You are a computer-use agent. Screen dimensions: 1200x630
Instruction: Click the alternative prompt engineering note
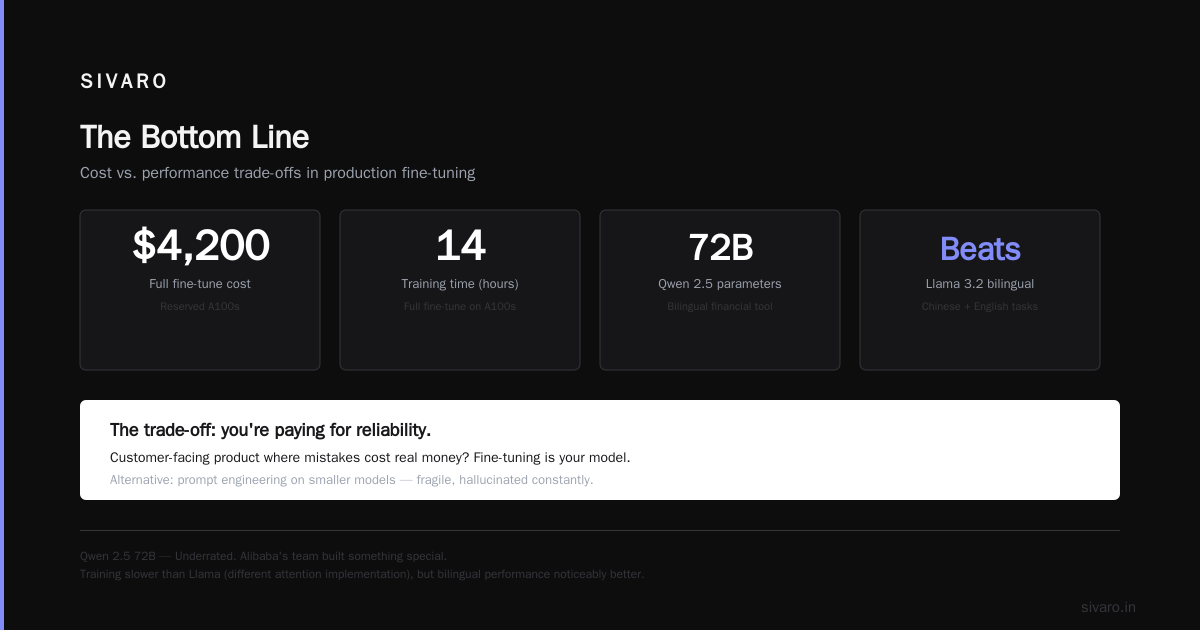351,480
